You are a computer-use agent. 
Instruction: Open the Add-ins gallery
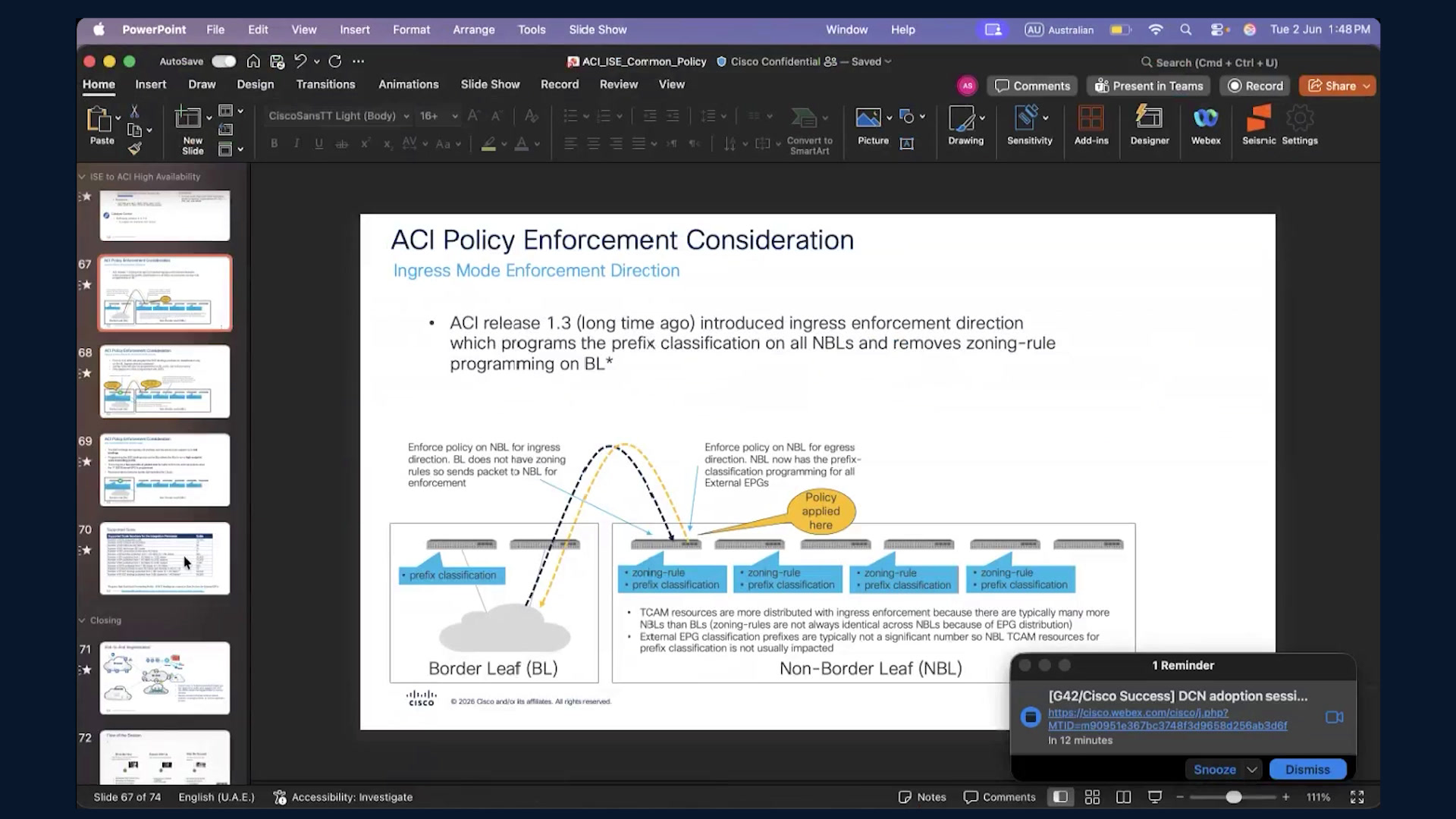[1091, 125]
